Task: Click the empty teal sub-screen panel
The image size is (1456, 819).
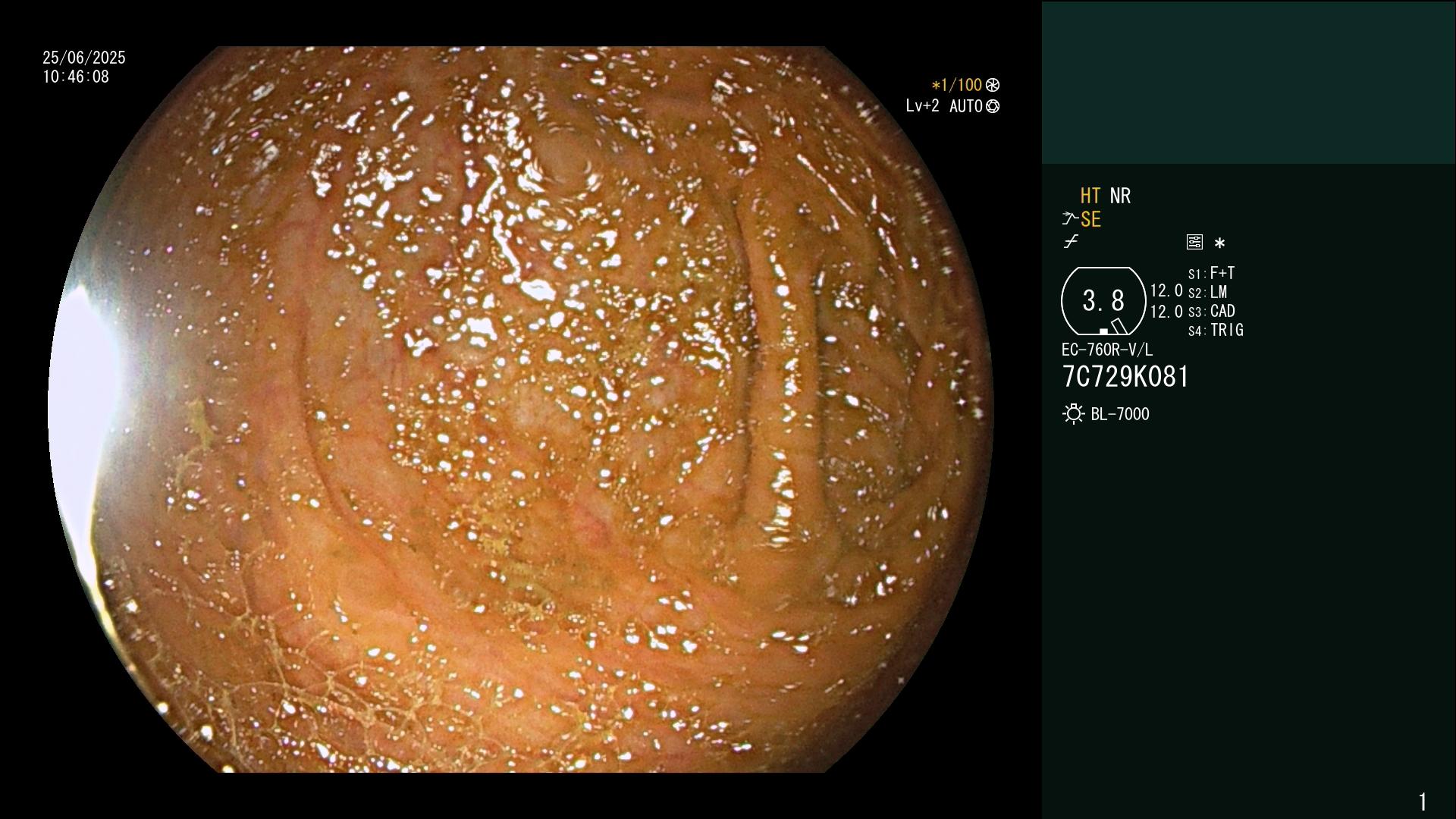Action: tap(1248, 83)
